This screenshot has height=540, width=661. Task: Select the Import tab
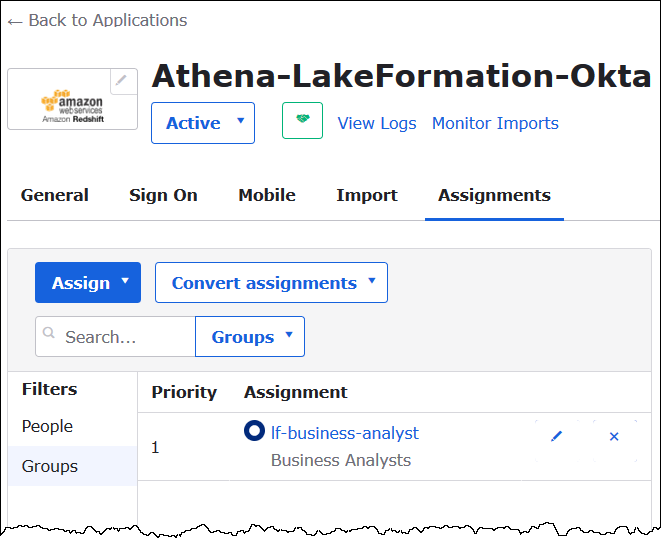(x=367, y=195)
